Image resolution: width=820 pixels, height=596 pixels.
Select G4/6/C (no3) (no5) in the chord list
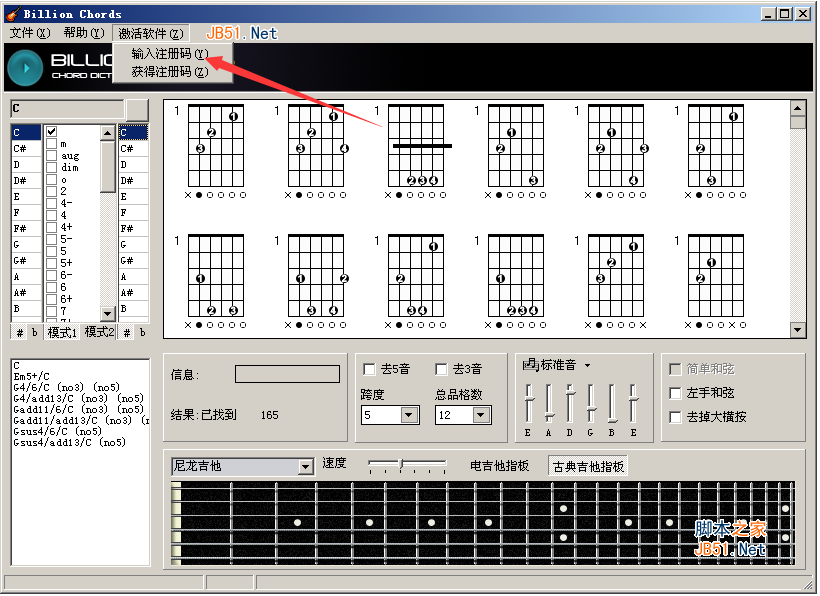coord(66,387)
